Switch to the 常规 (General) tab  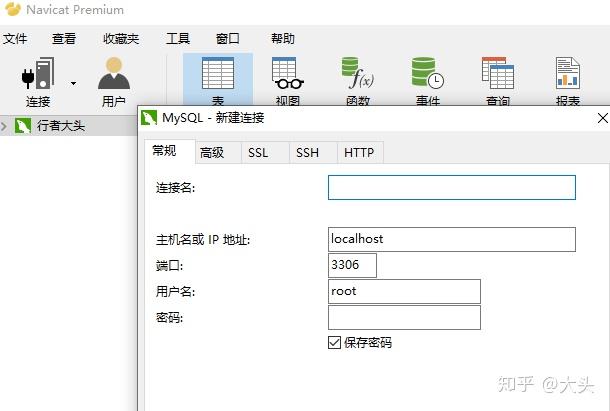[170, 151]
